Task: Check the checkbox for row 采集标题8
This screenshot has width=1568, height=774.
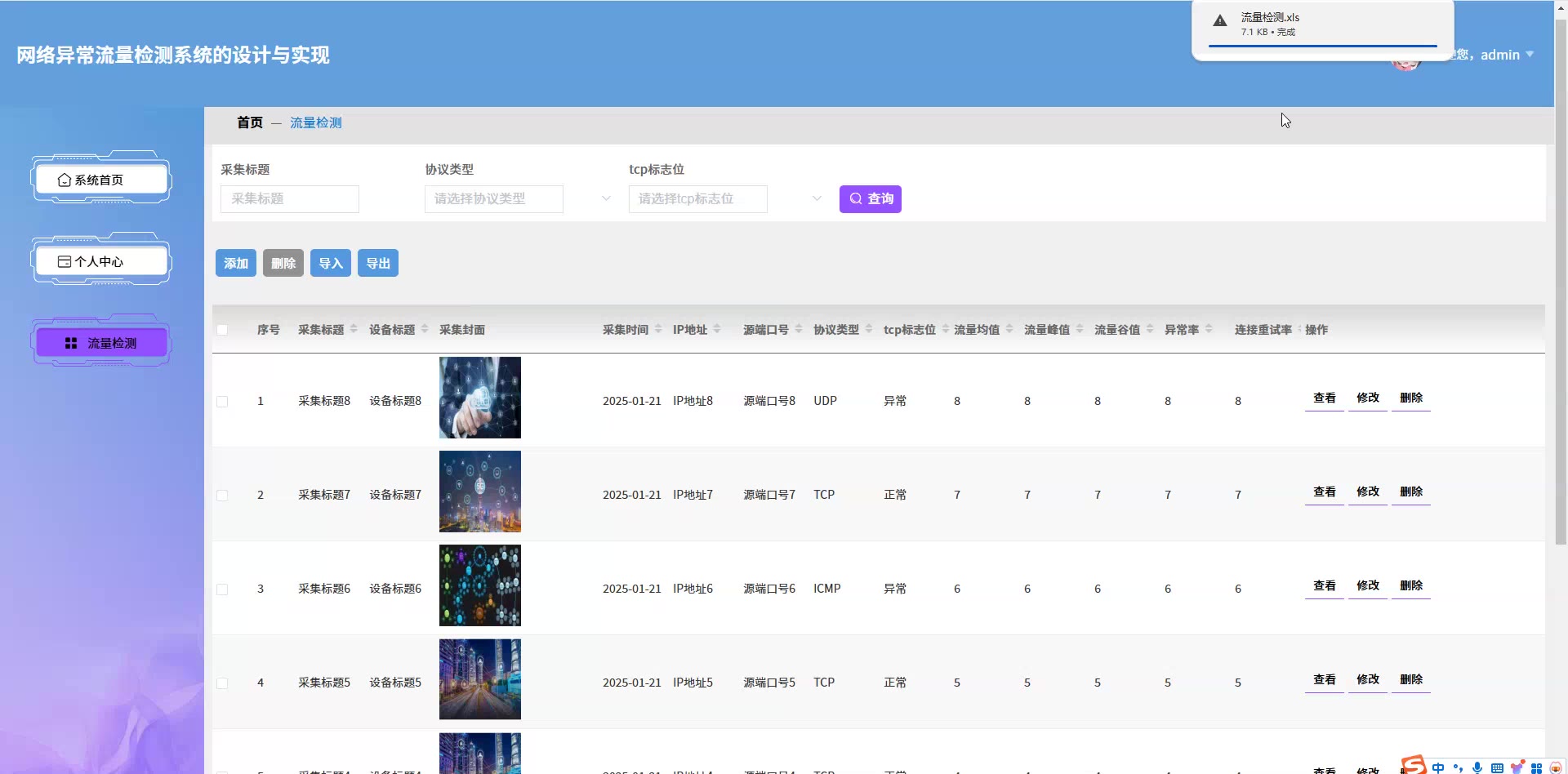Action: click(222, 402)
